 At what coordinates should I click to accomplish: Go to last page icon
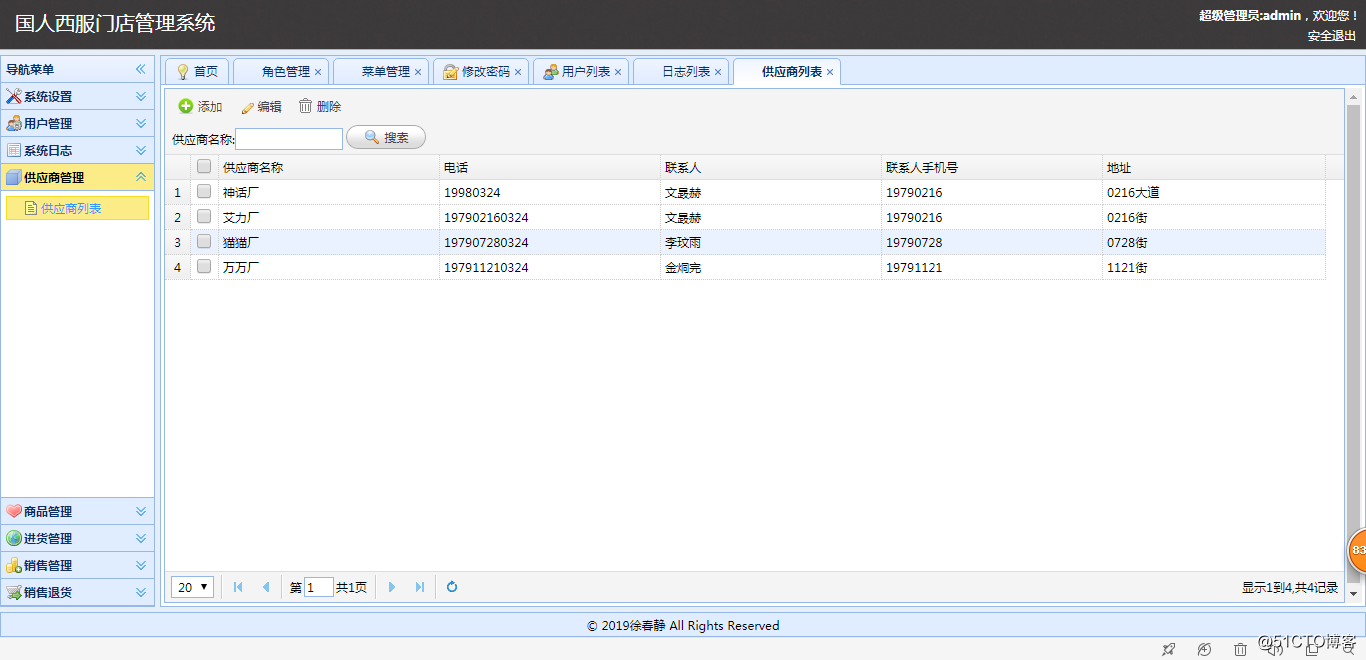[x=419, y=587]
